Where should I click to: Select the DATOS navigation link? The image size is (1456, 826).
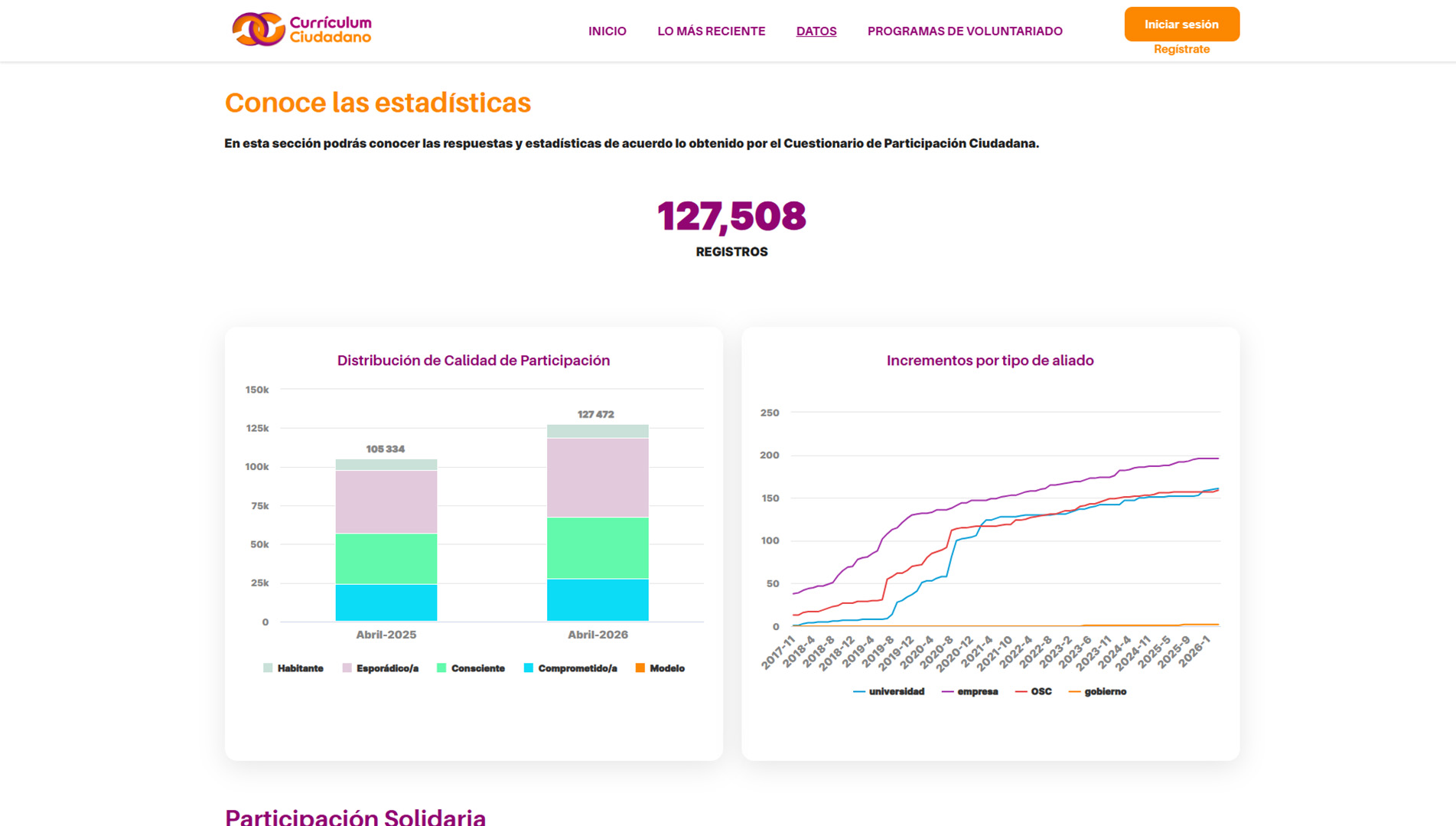click(816, 31)
